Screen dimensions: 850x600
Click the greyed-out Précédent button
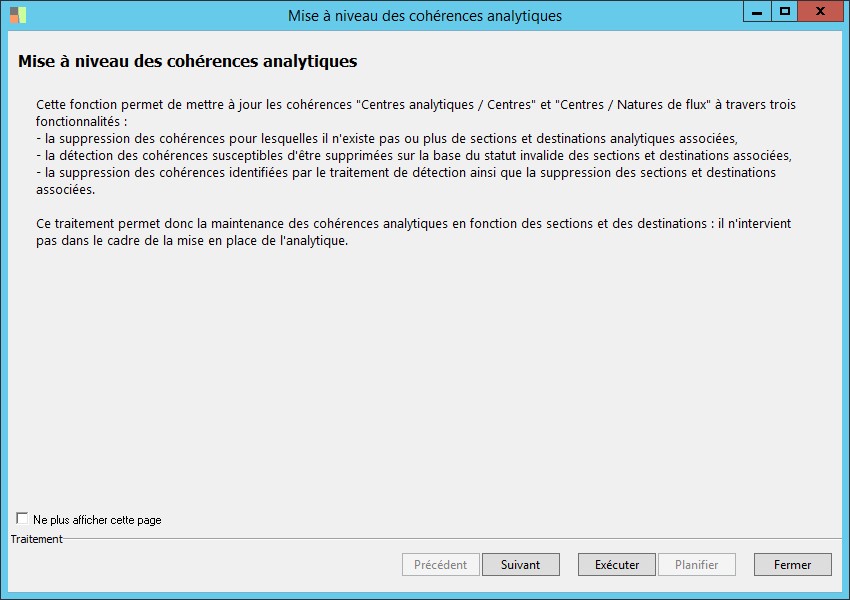pos(440,565)
